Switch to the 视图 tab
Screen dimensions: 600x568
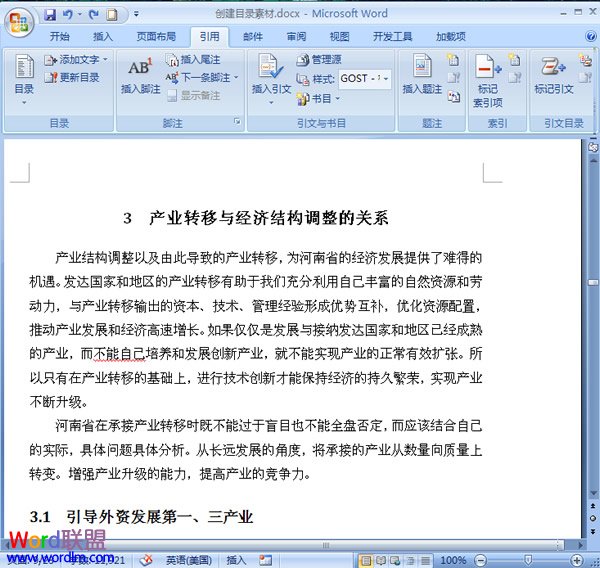(339, 36)
